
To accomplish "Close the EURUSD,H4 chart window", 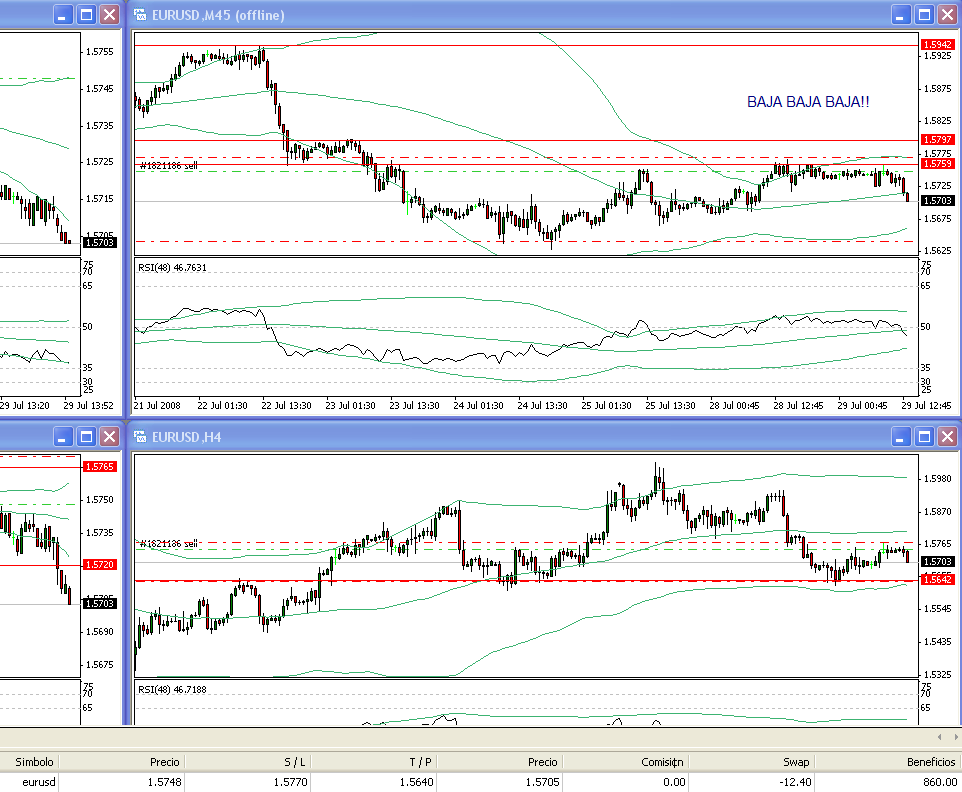I will click(948, 437).
